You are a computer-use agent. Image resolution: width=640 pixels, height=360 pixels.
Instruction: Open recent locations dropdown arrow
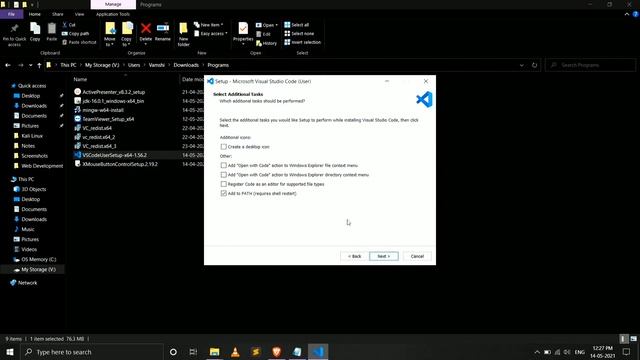(30, 65)
